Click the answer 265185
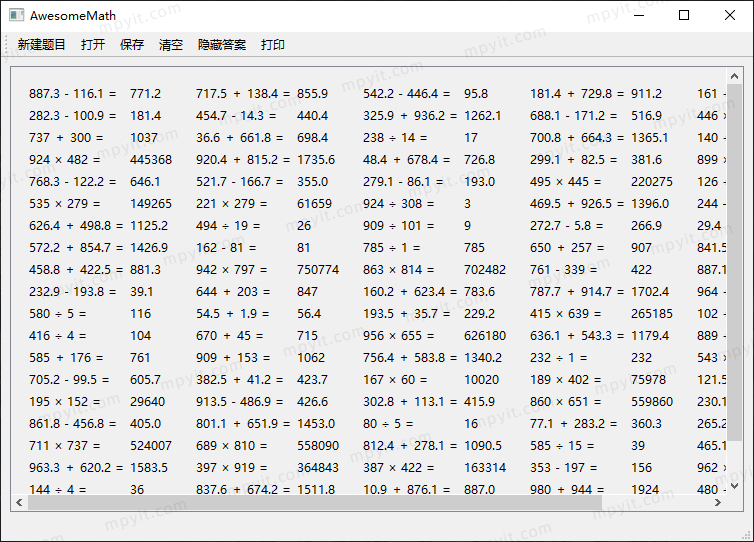This screenshot has height=542, width=754. 652,314
